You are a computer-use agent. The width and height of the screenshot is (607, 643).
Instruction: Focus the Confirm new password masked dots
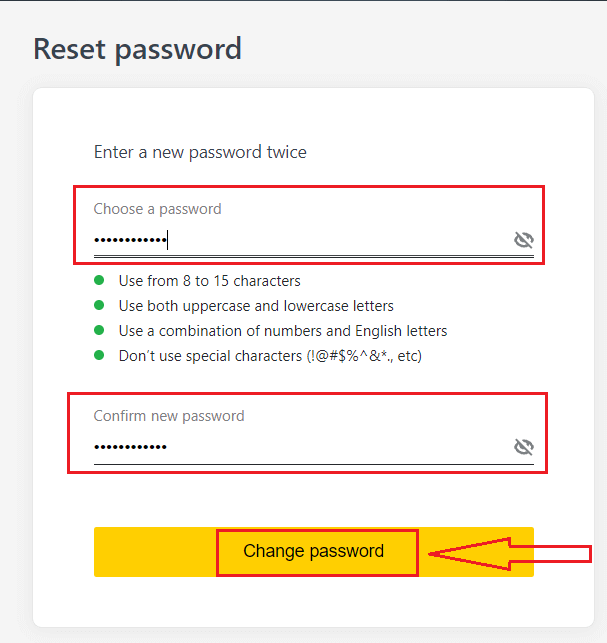point(130,446)
